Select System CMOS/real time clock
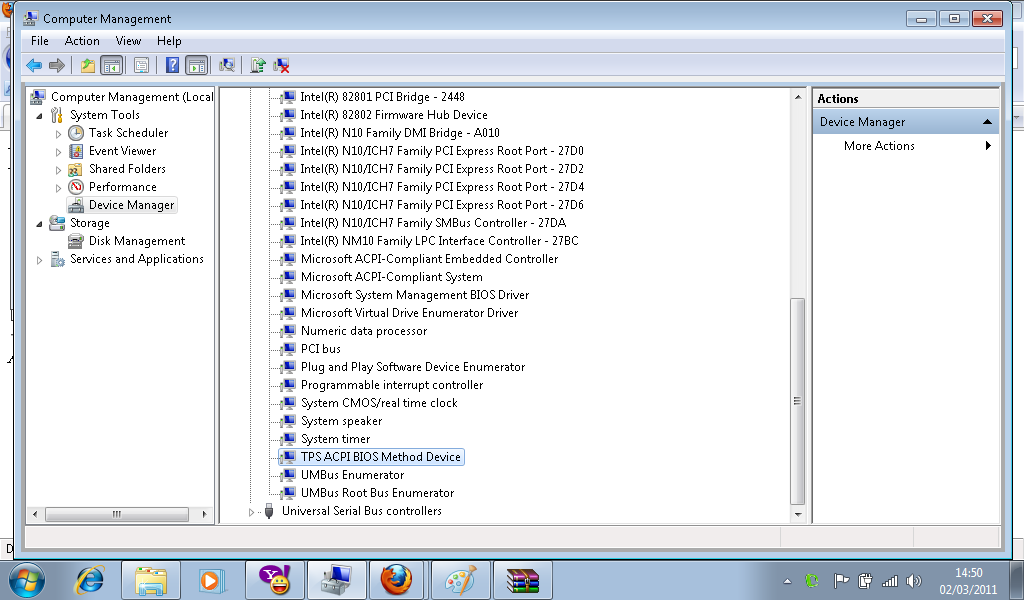 (x=379, y=403)
